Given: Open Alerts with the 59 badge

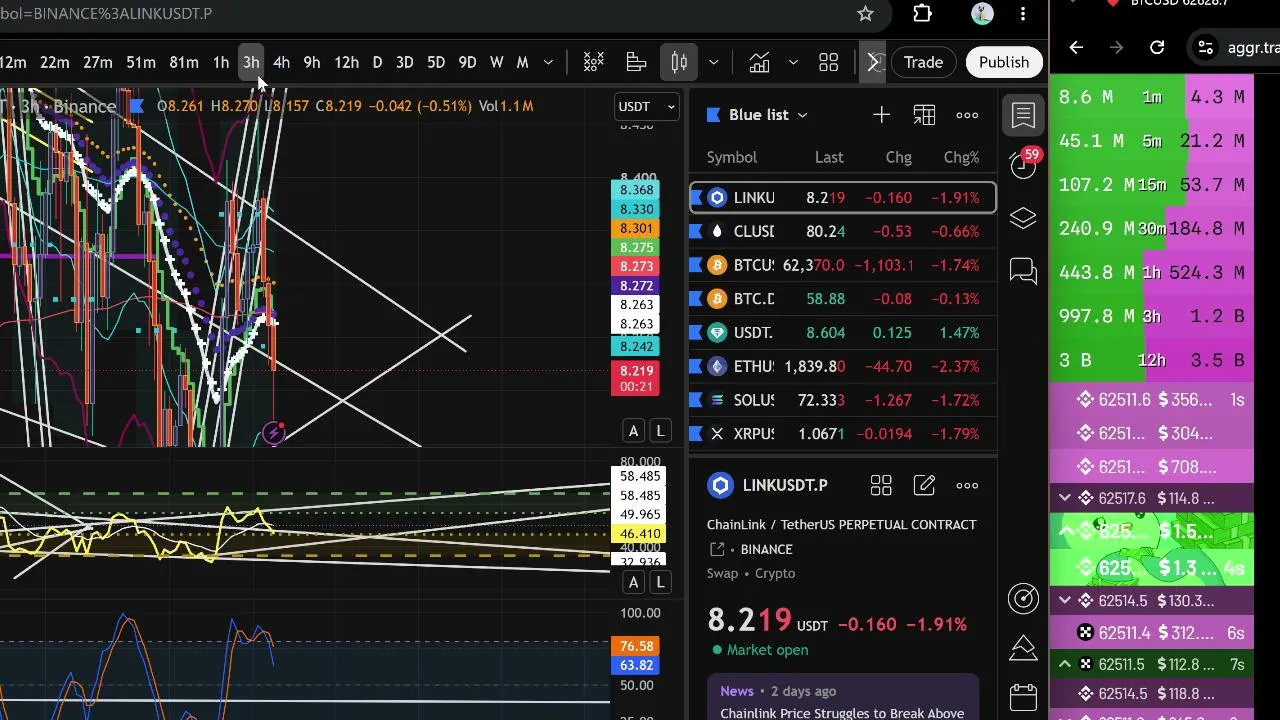Looking at the screenshot, I should (x=1023, y=164).
